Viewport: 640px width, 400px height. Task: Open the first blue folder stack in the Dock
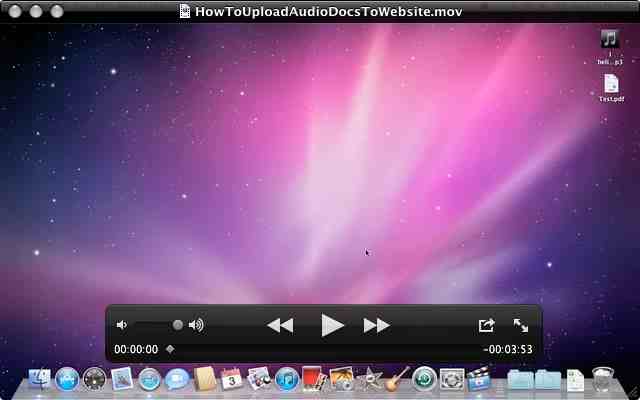pos(520,379)
